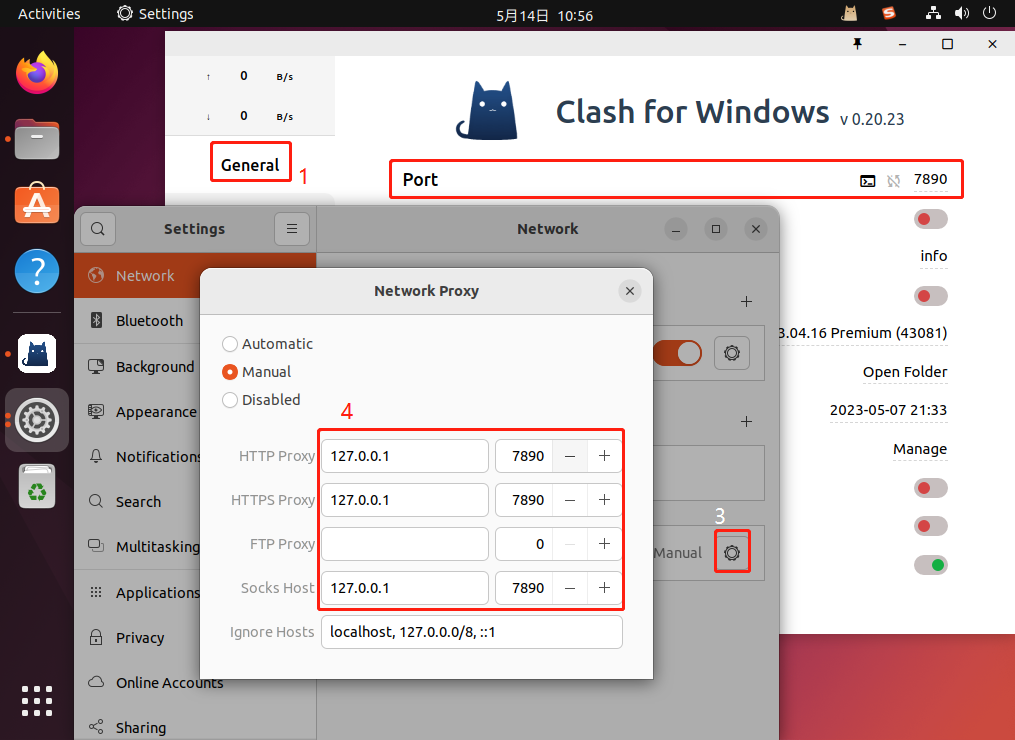This screenshot has width=1015, height=740.
Task: Open wired connection gear next to the orange switch
Action: (732, 353)
